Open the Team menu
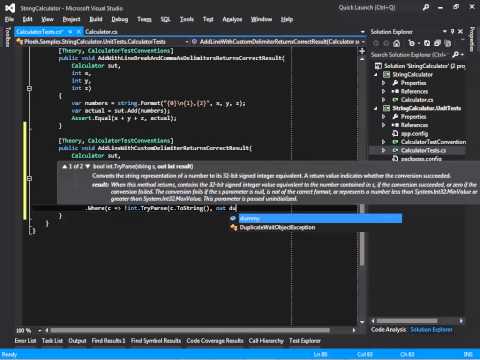The height and width of the screenshot is (360, 480). pyautogui.click(x=144, y=19)
